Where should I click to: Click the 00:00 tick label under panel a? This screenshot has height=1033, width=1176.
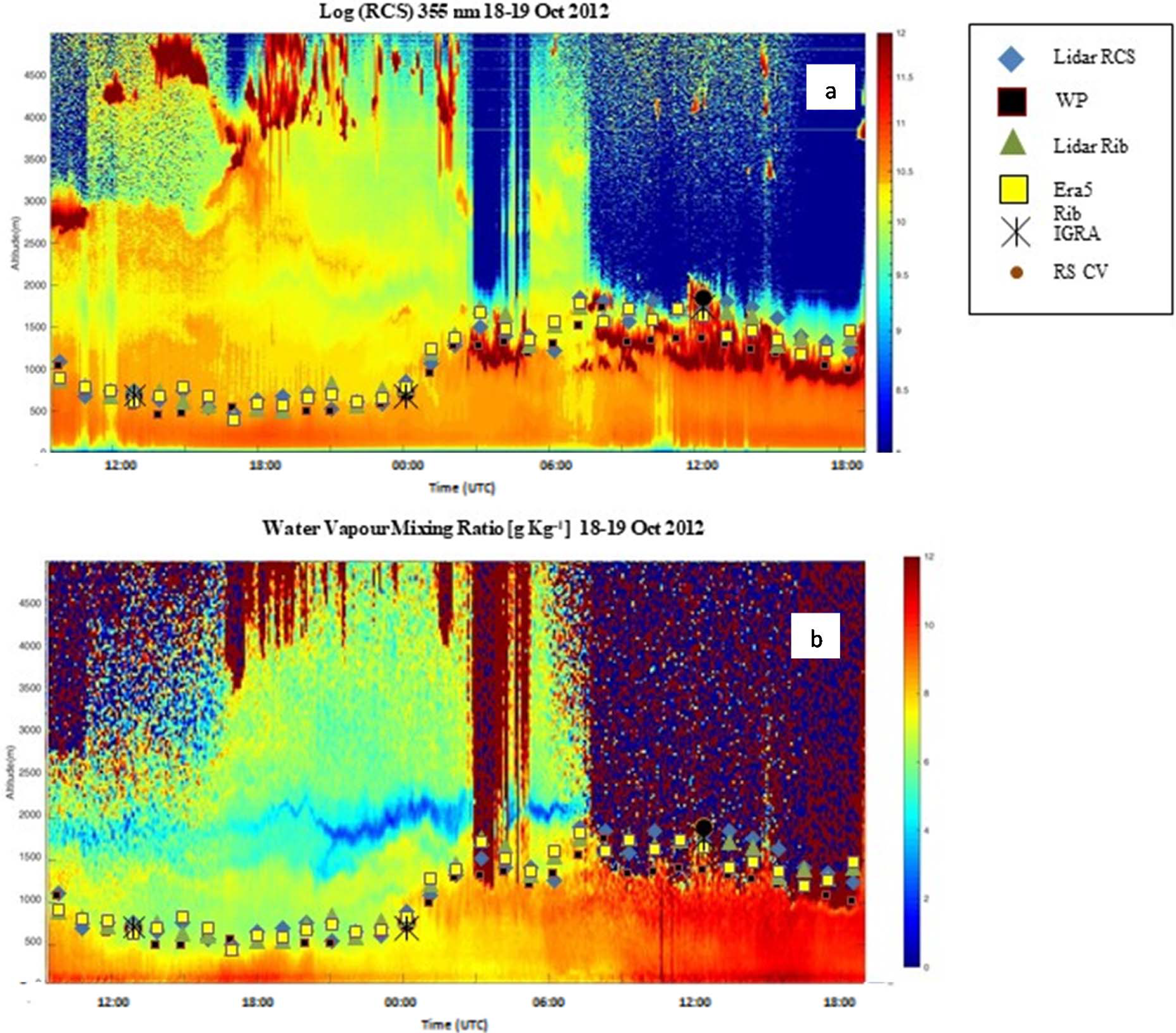click(x=407, y=465)
